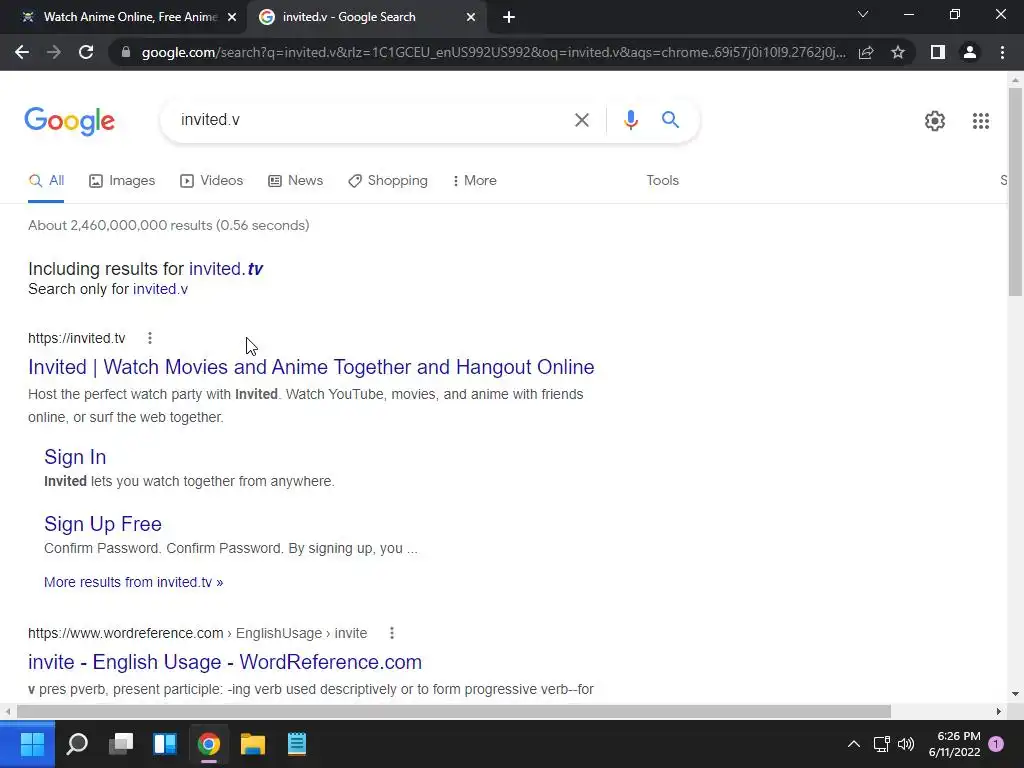The image size is (1024, 768).
Task: Open the Chrome side panel icon
Action: (x=938, y=52)
